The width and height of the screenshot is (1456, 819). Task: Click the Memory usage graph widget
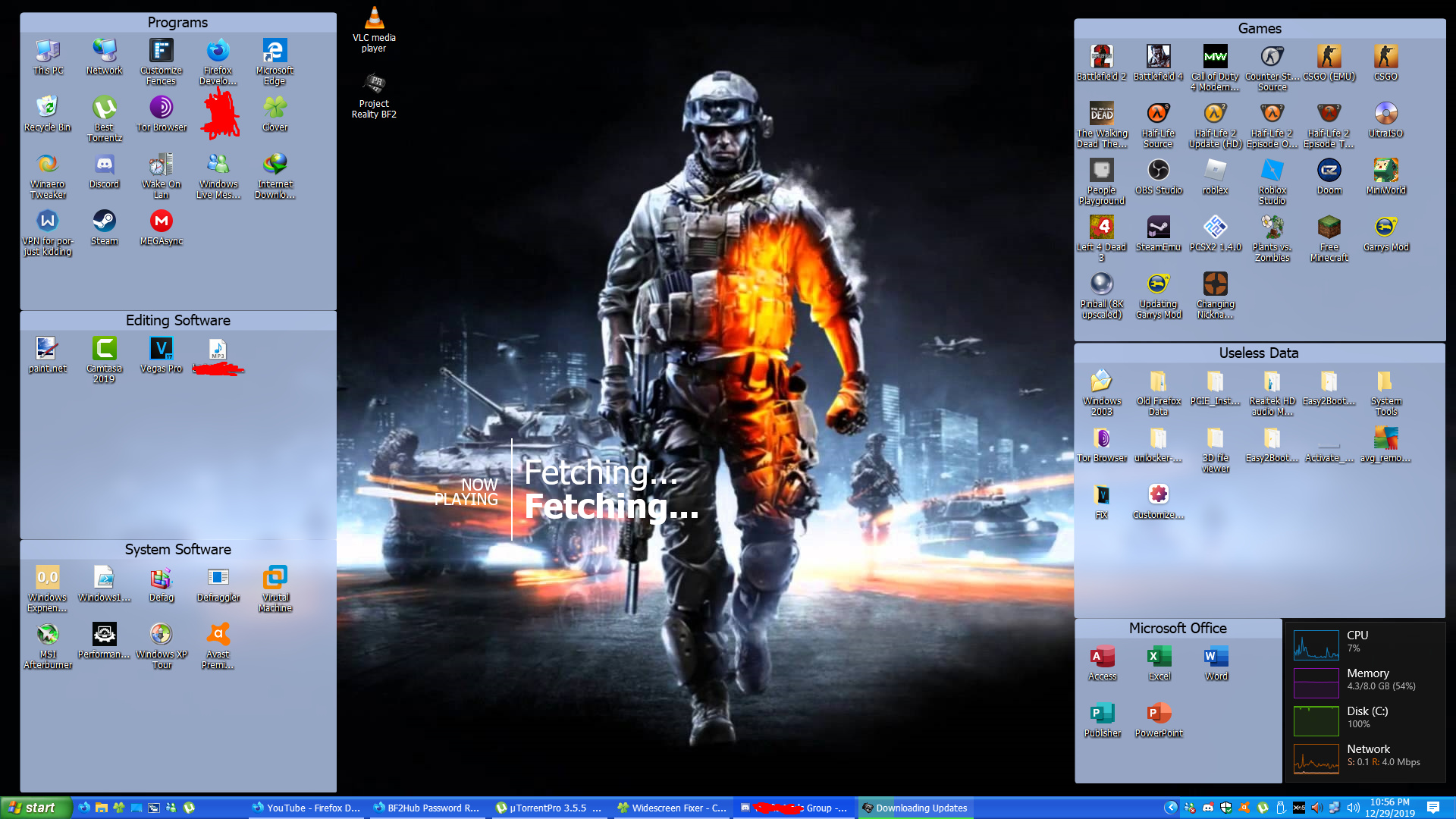pyautogui.click(x=1316, y=683)
